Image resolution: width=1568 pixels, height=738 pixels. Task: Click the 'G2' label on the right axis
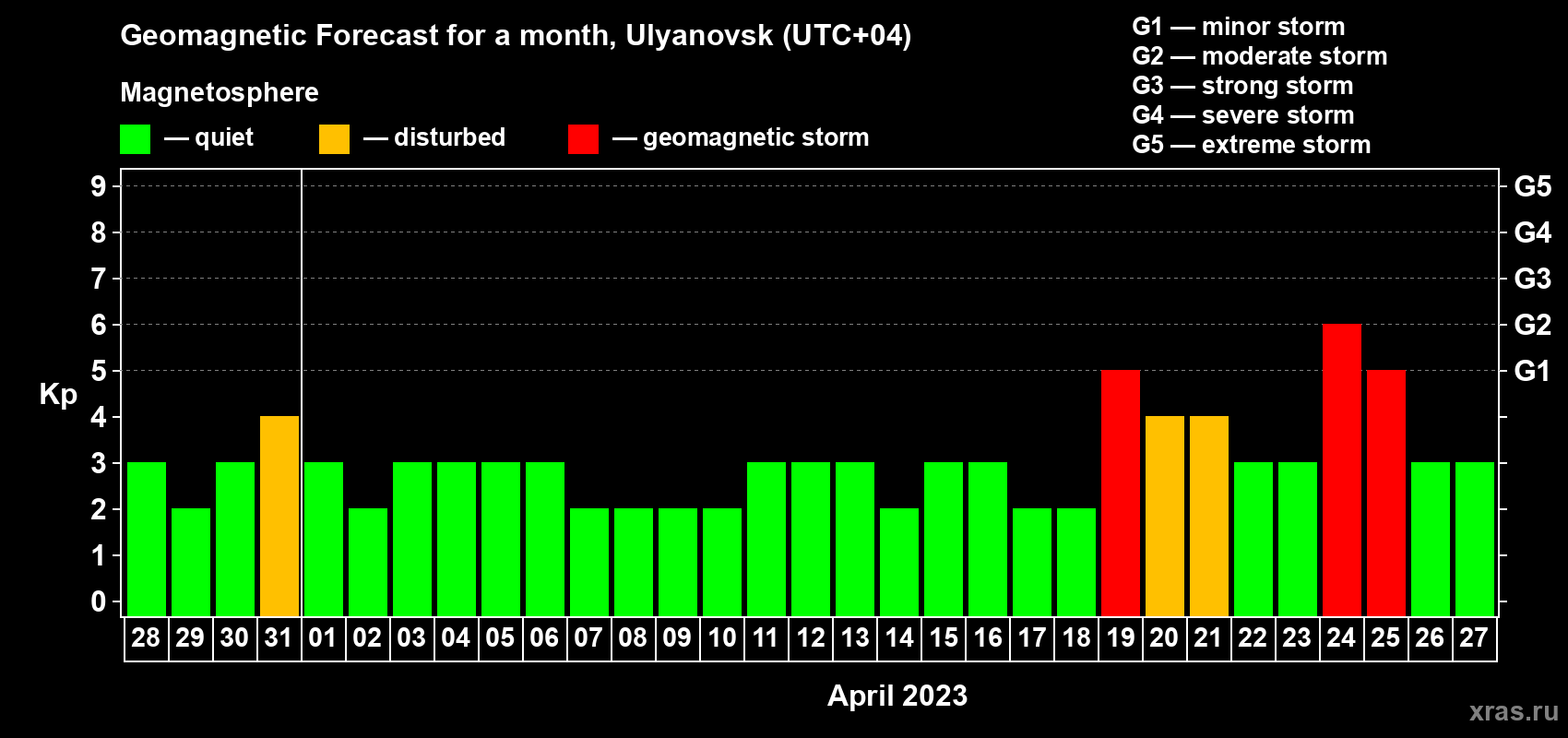click(x=1533, y=325)
